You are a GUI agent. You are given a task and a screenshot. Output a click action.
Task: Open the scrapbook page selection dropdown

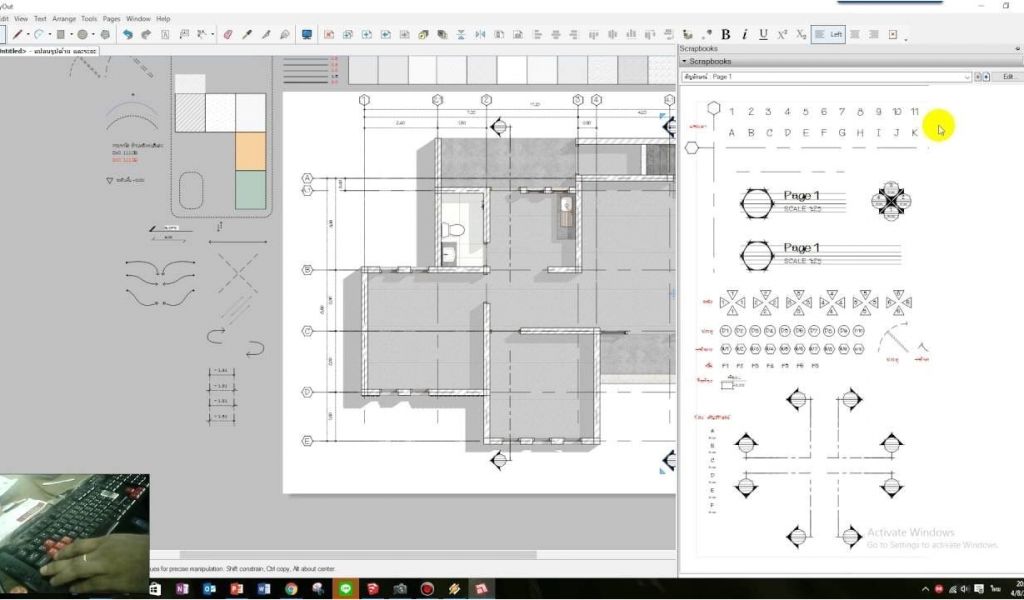pos(966,76)
